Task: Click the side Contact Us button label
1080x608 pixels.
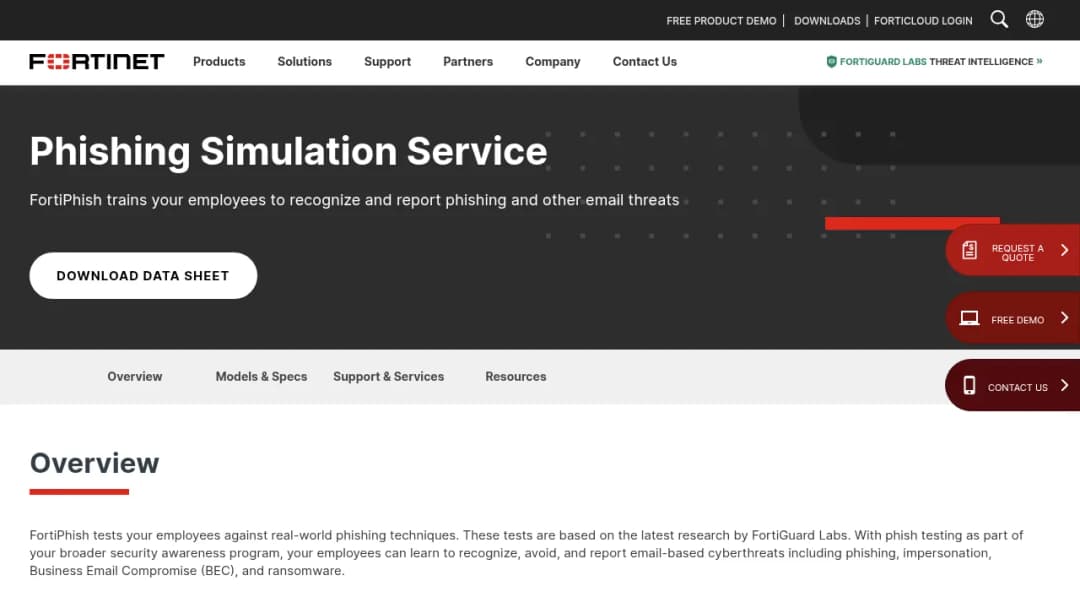Action: 1017,388
